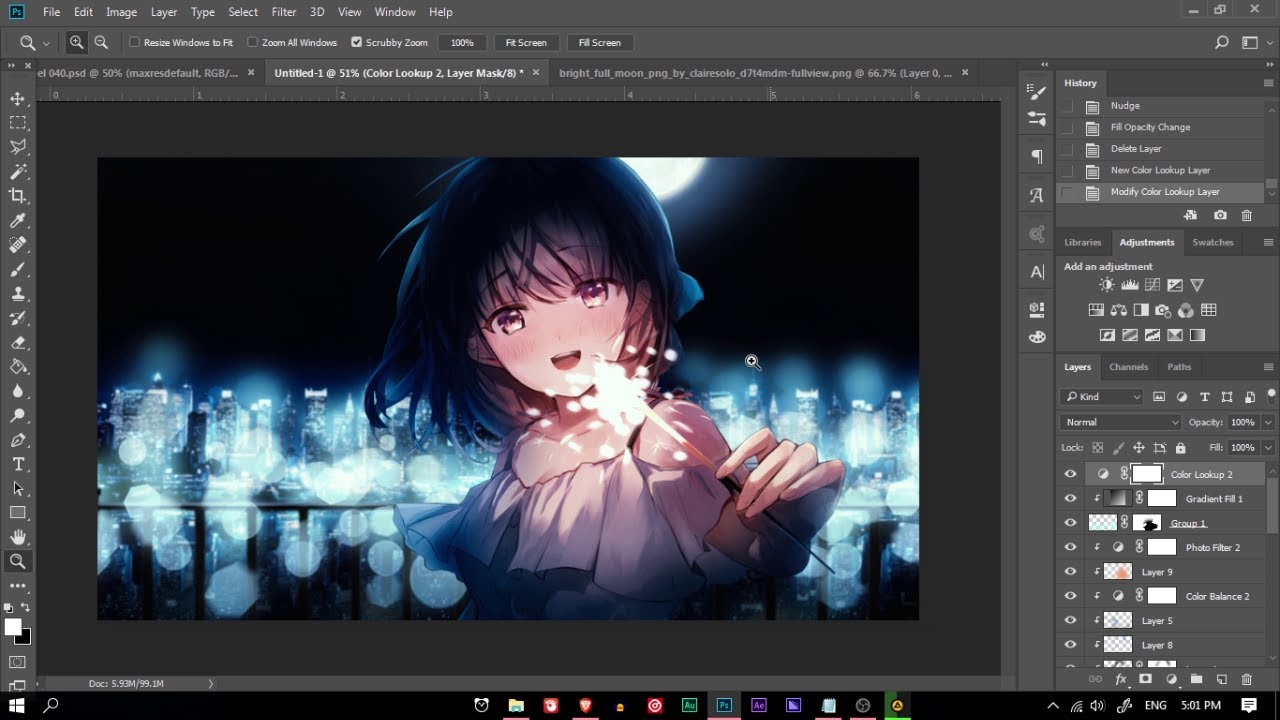The width and height of the screenshot is (1280, 720).
Task: Delete layer with trash icon in Layers panel
Action: [x=1246, y=679]
